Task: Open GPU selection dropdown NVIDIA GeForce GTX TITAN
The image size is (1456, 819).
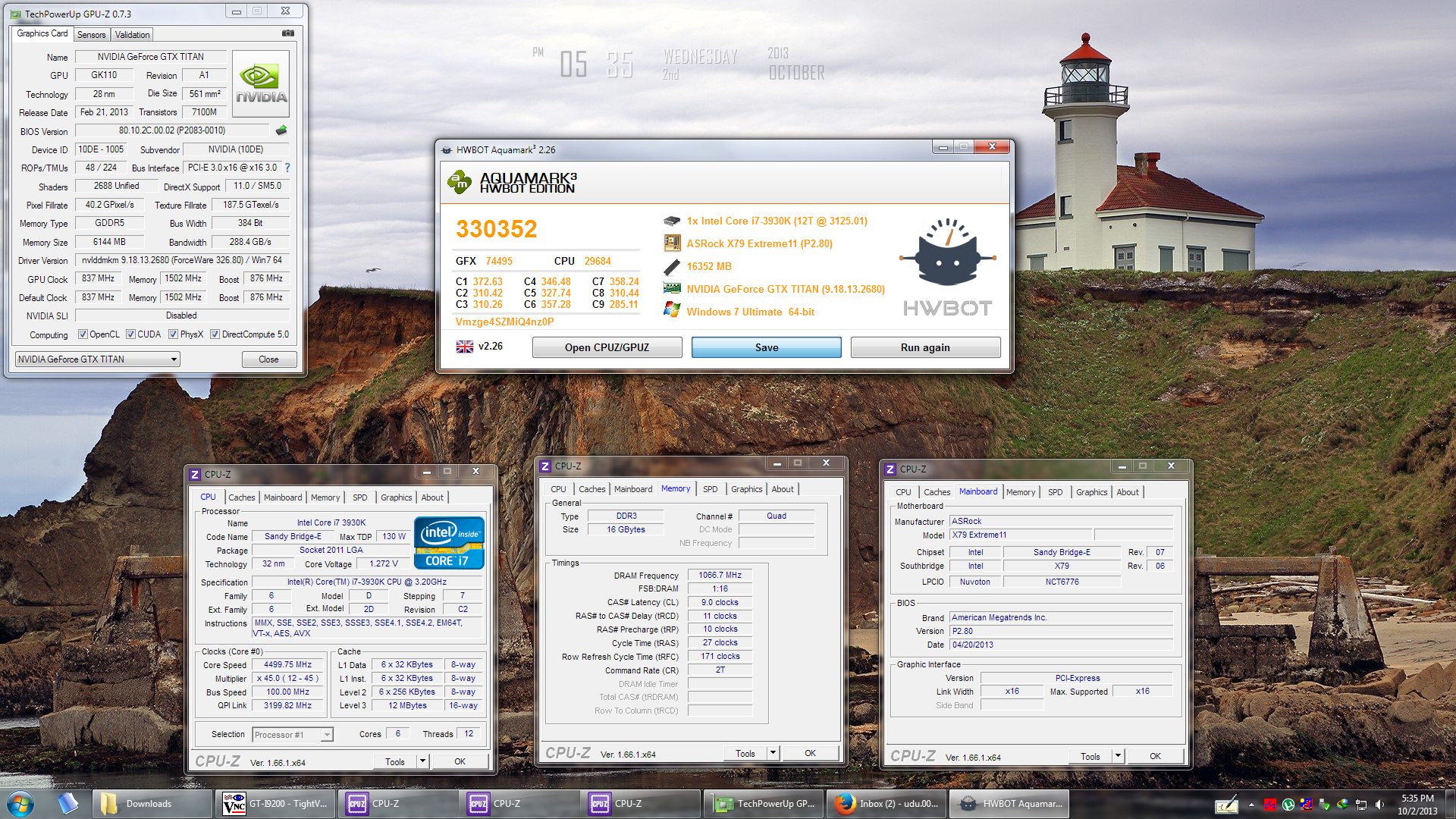Action: [x=97, y=359]
